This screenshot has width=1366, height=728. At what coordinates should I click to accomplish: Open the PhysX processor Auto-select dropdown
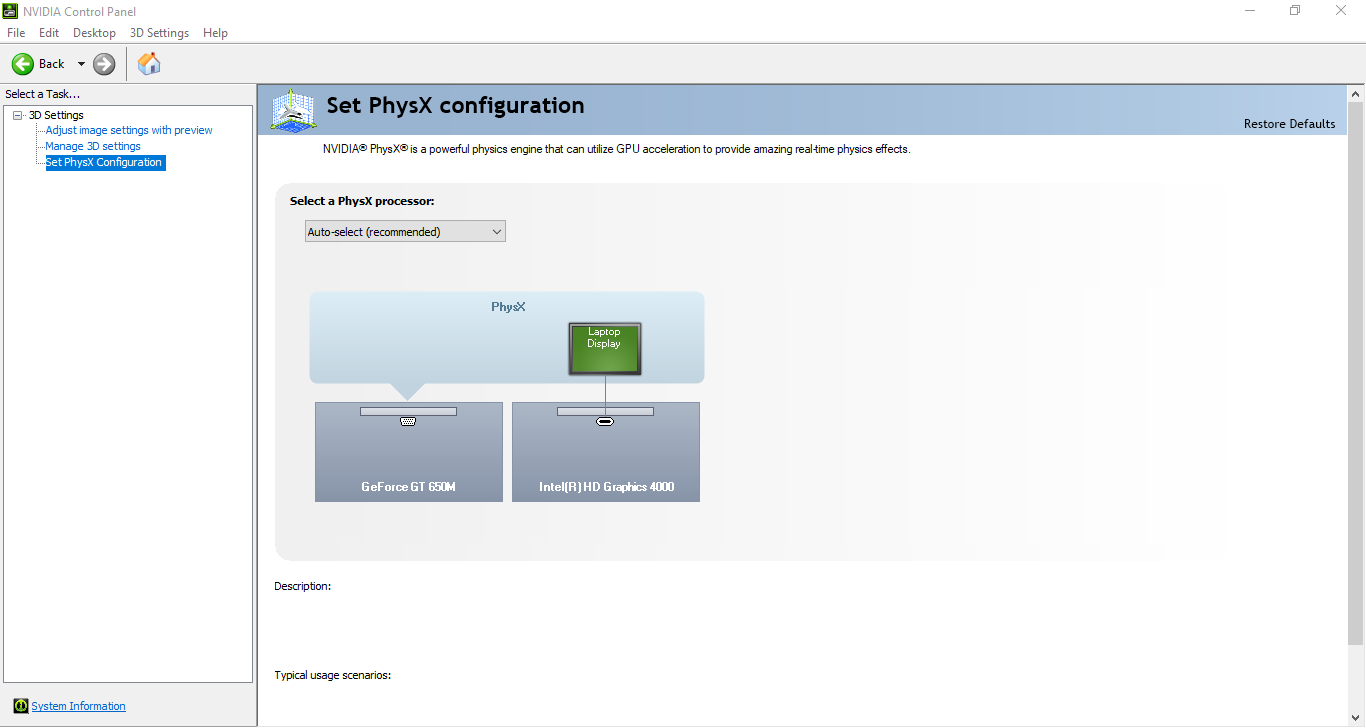point(405,232)
